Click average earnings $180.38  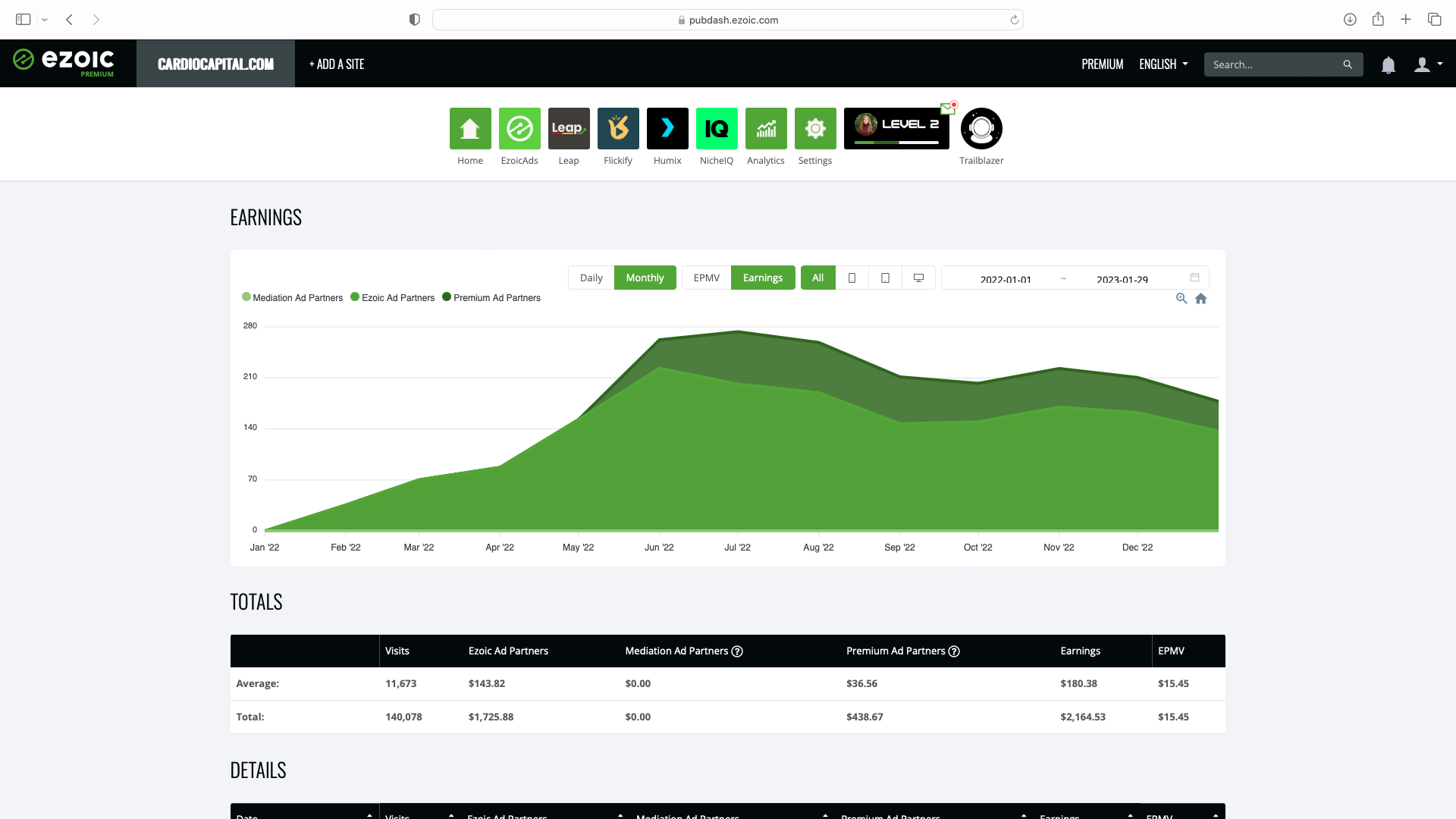(1079, 683)
